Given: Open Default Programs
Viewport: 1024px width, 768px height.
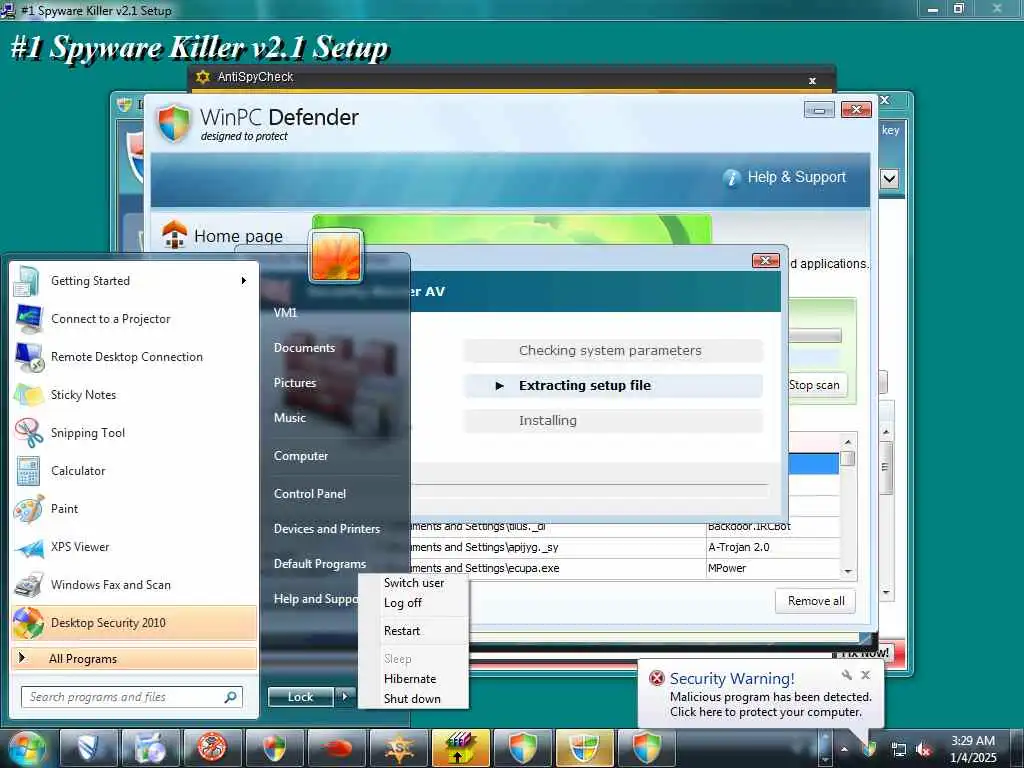Looking at the screenshot, I should point(319,564).
